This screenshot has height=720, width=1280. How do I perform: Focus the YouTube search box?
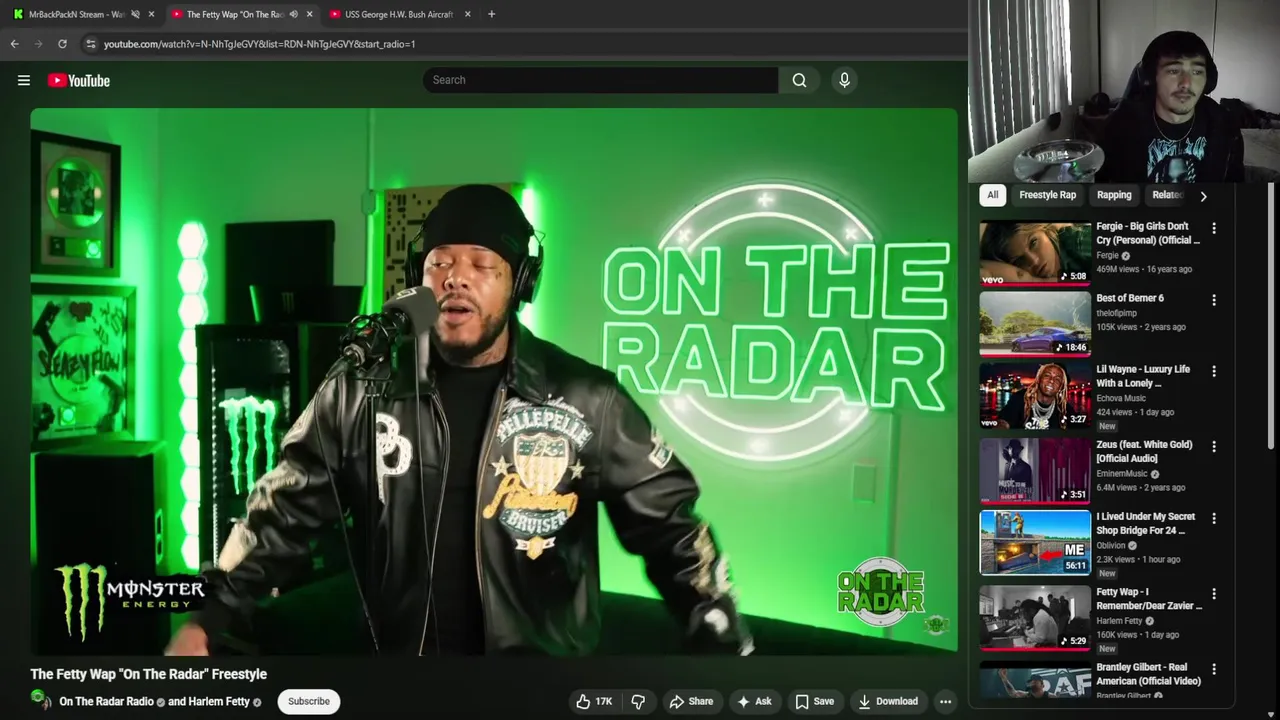coord(600,80)
